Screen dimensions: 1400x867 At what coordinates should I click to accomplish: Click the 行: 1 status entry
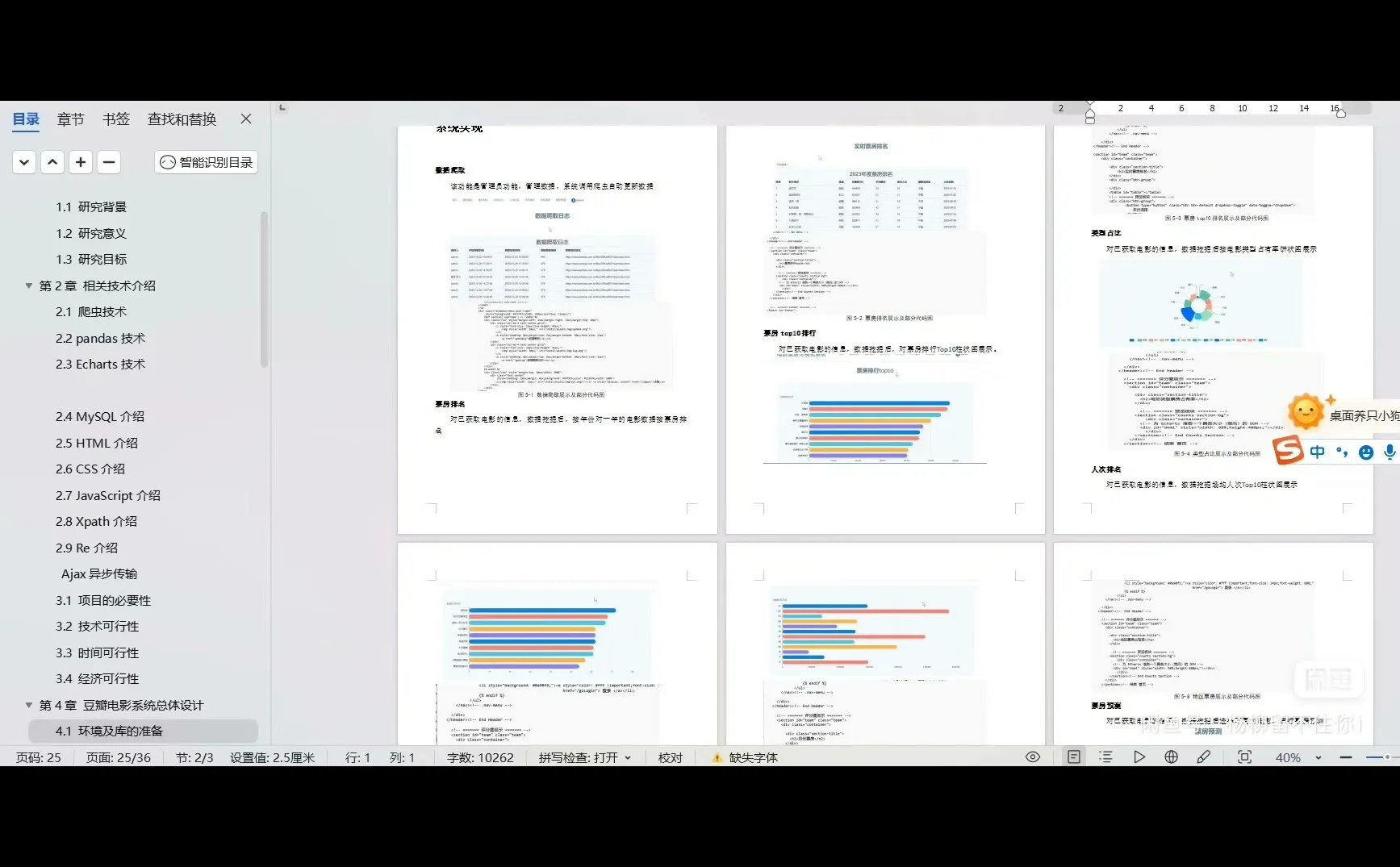pyautogui.click(x=357, y=758)
